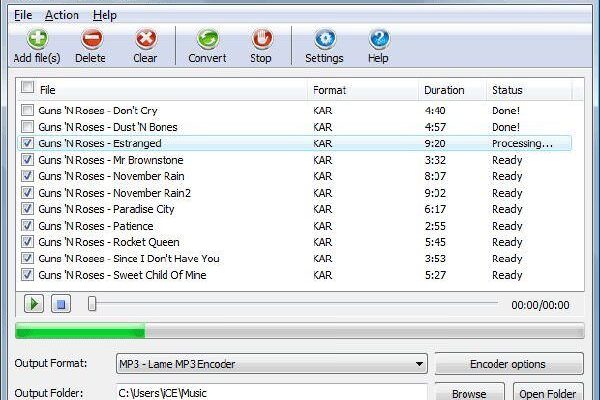Open the Action menu

[x=62, y=15]
